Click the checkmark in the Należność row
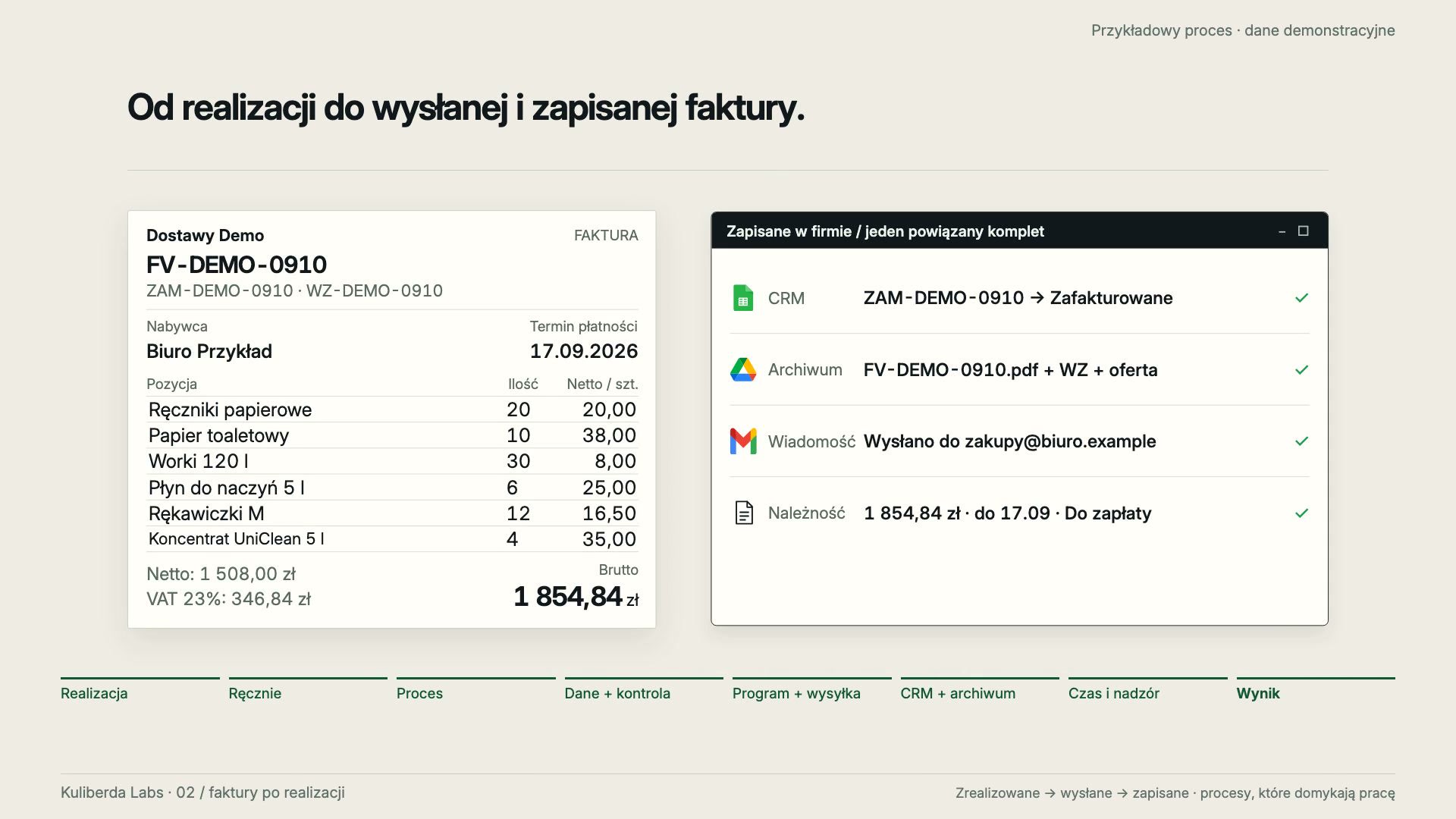The height and width of the screenshot is (819, 1456). tap(1301, 513)
